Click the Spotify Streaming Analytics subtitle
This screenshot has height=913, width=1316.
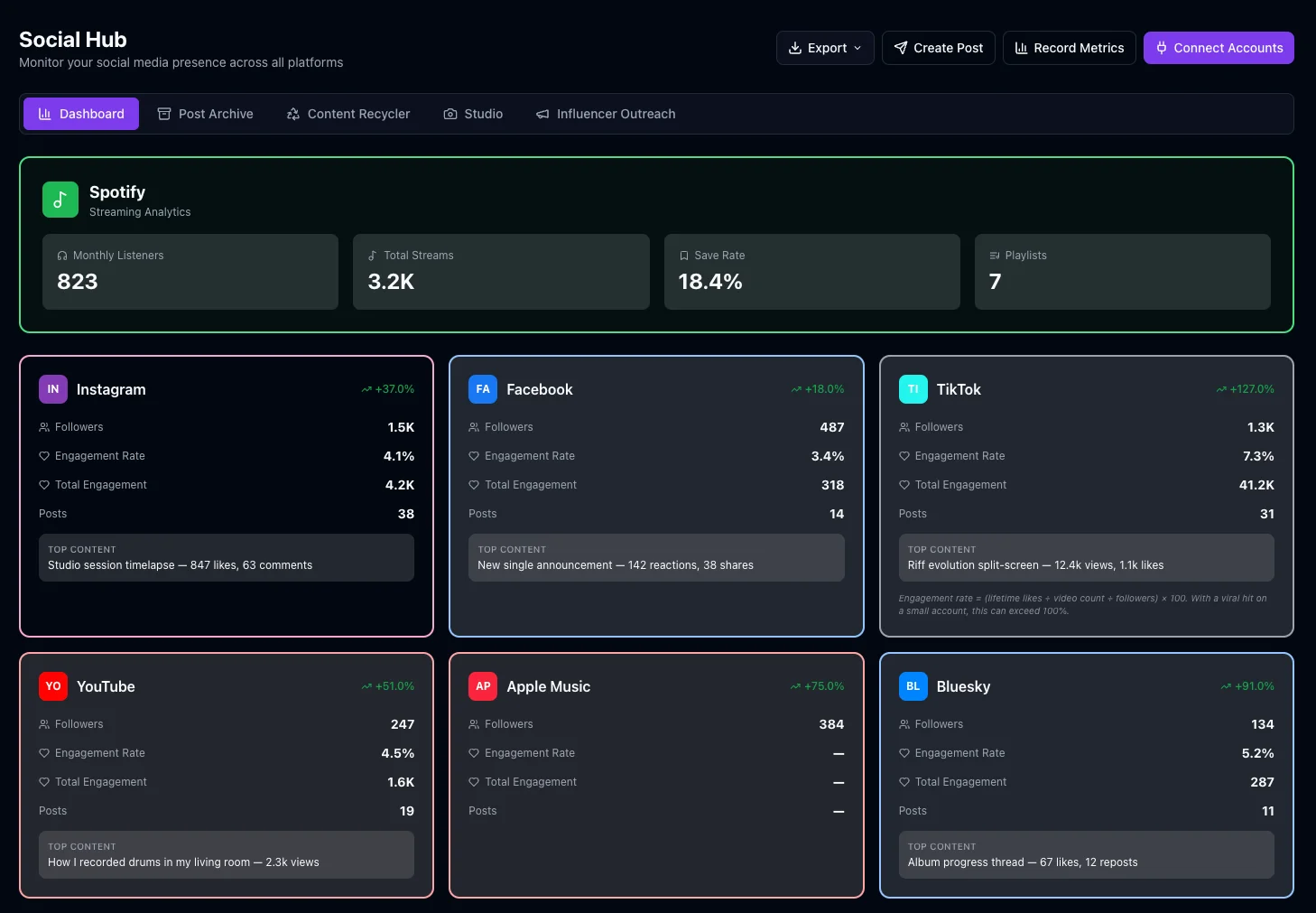[140, 212]
